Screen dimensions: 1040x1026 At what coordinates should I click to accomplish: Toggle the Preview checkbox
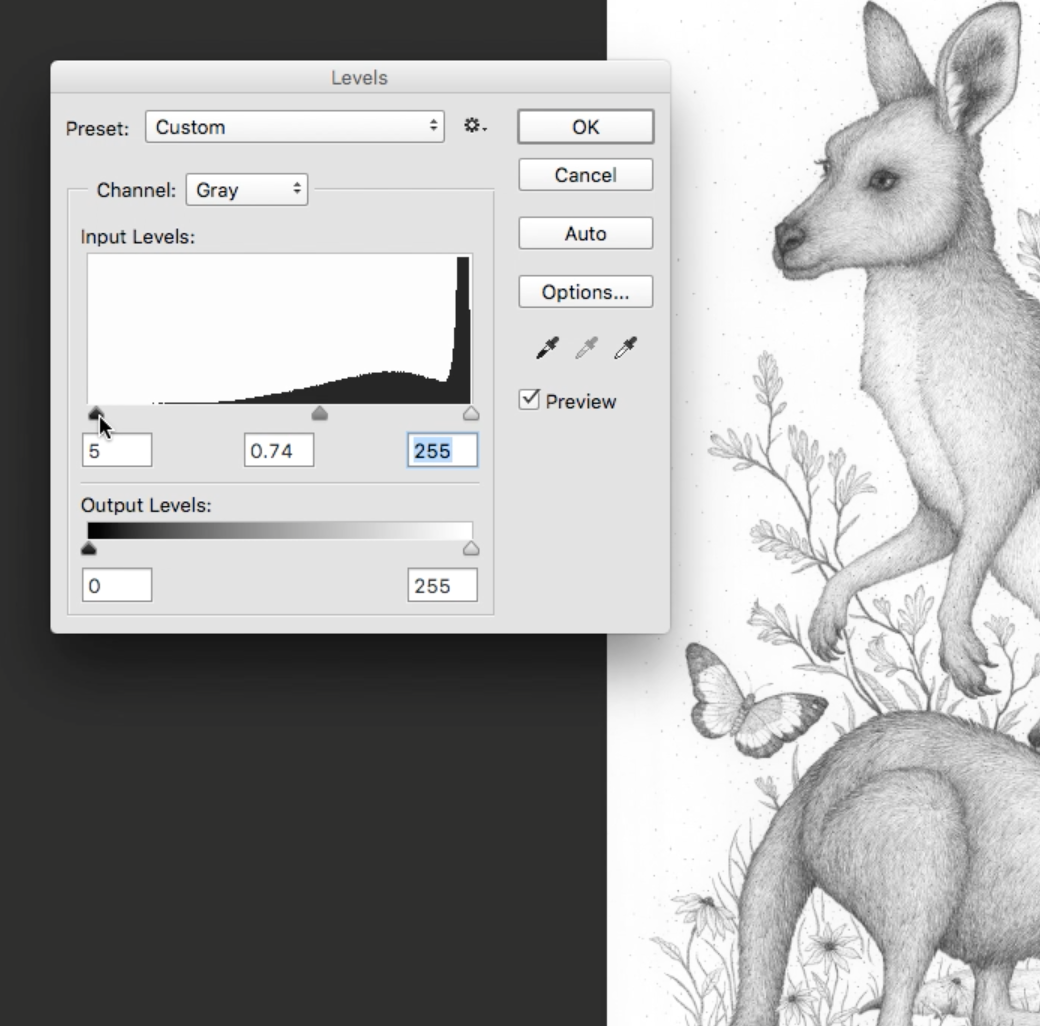click(x=529, y=400)
